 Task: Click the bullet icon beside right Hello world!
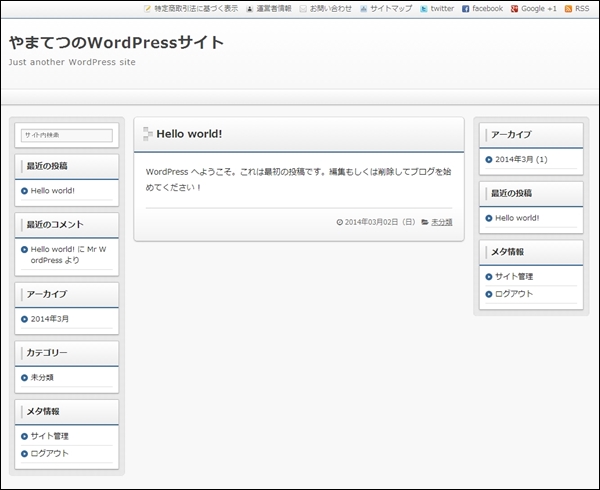tap(489, 218)
